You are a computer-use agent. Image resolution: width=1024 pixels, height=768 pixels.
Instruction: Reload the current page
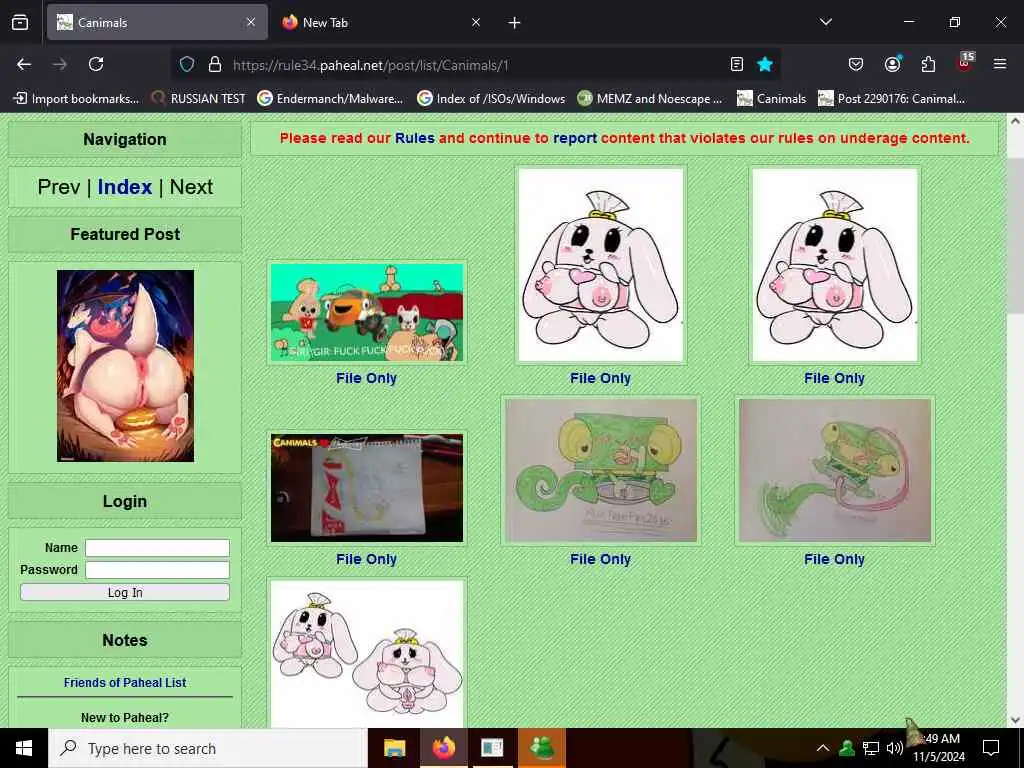point(96,64)
